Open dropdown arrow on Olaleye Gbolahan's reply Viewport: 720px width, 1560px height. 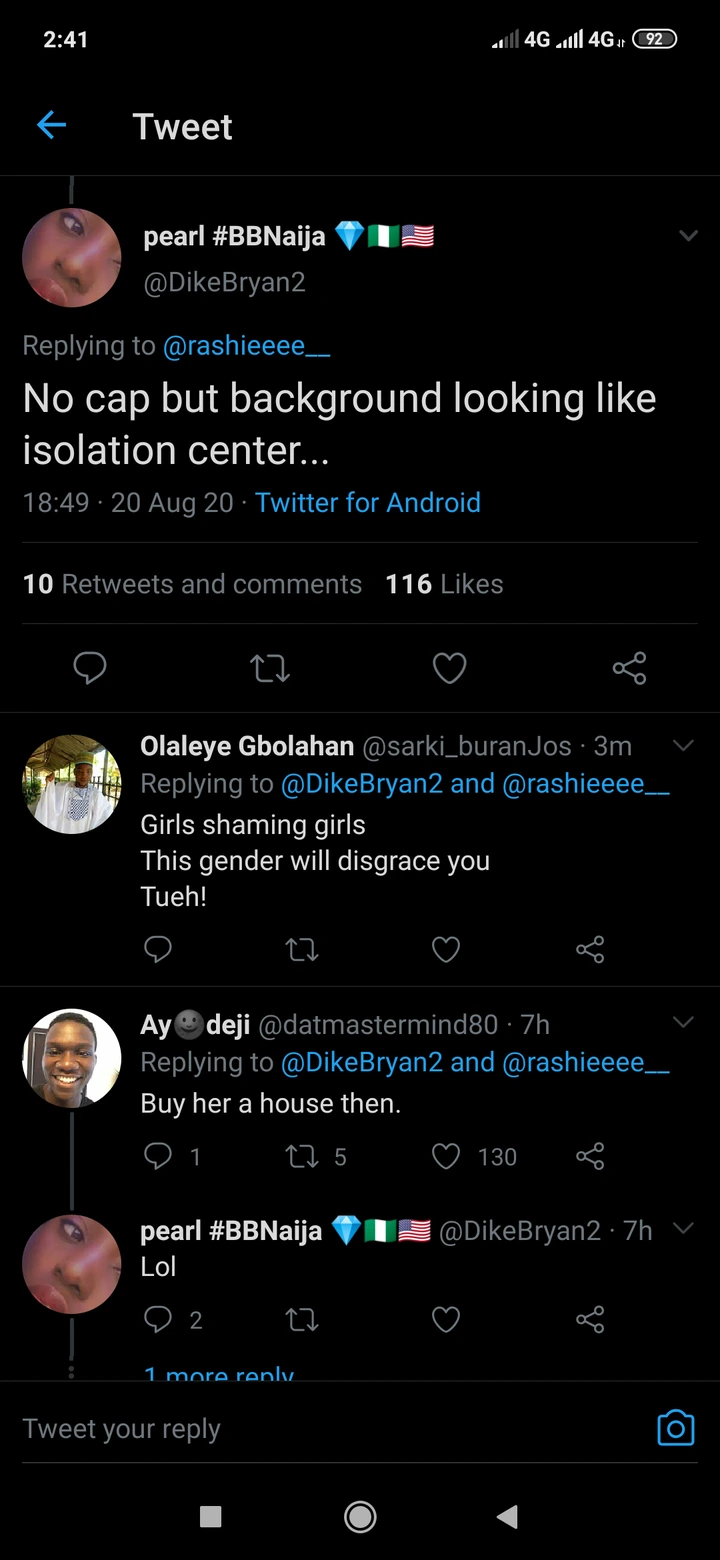point(683,746)
